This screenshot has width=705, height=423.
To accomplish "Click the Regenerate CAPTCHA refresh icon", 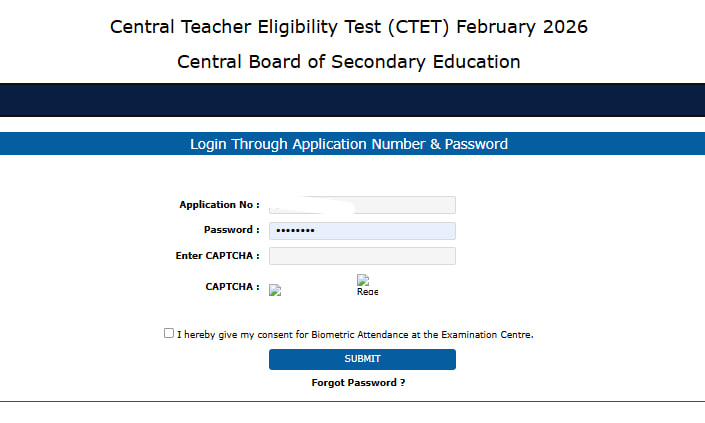I will click(x=363, y=280).
